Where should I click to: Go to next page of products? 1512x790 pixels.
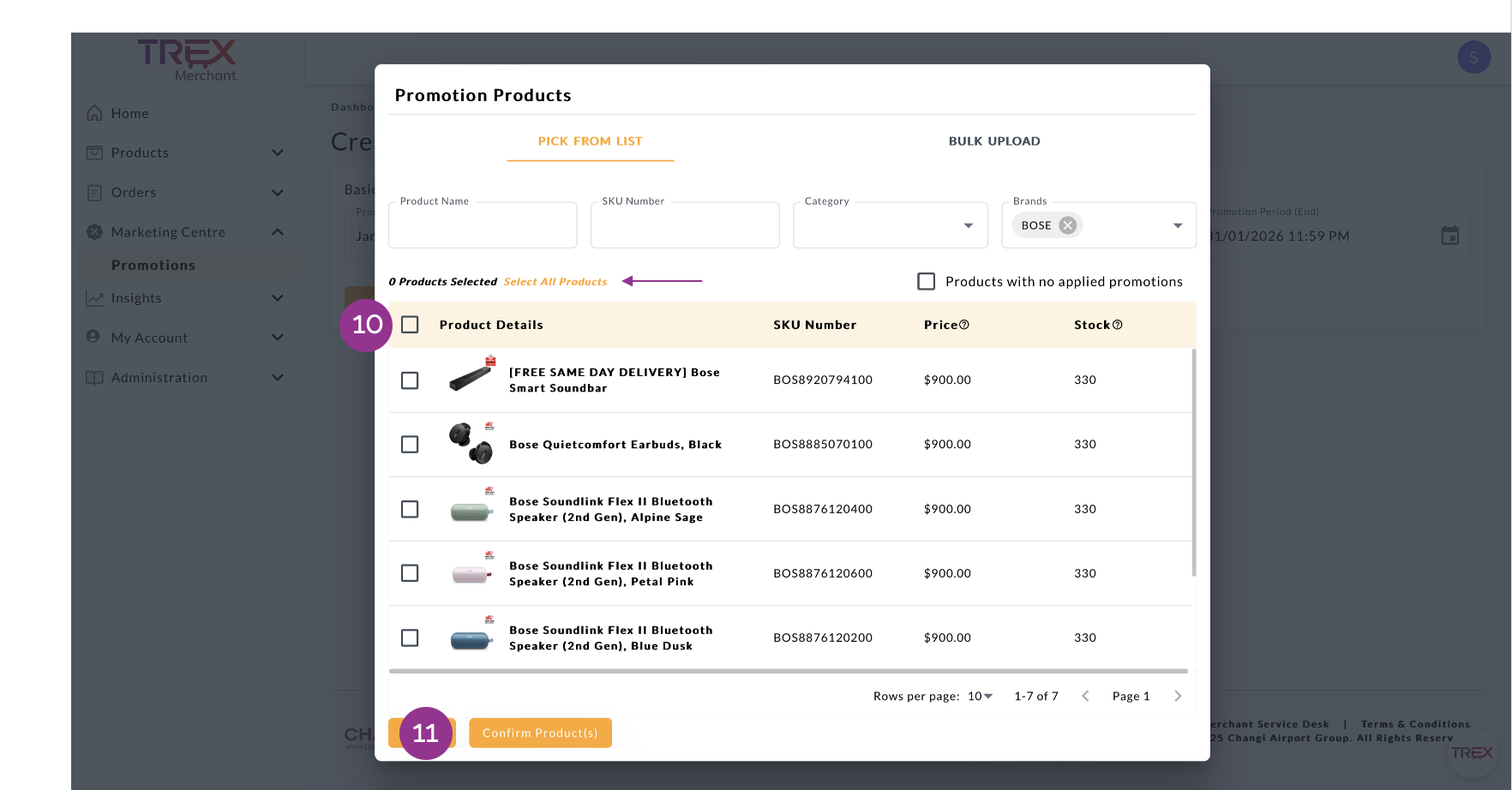[1178, 696]
